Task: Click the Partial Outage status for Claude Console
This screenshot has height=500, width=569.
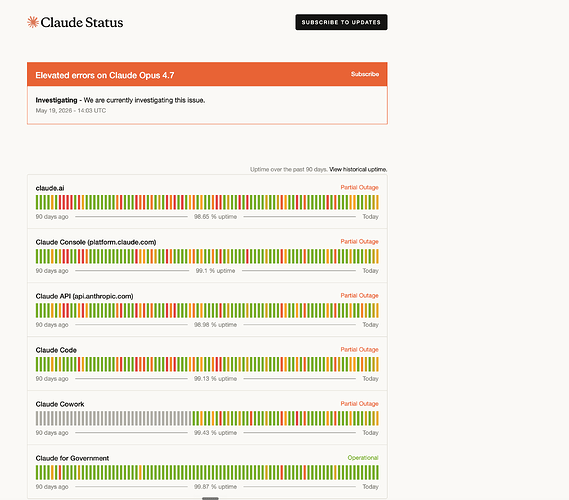Action: (x=359, y=241)
